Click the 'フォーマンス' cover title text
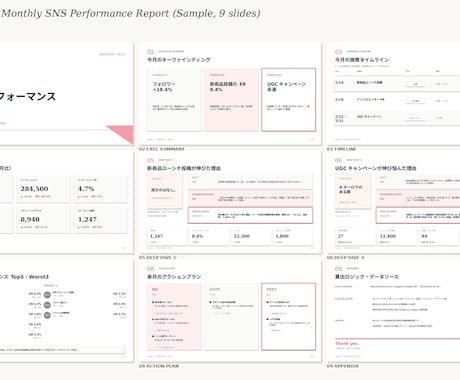The image size is (460, 380). click(27, 96)
